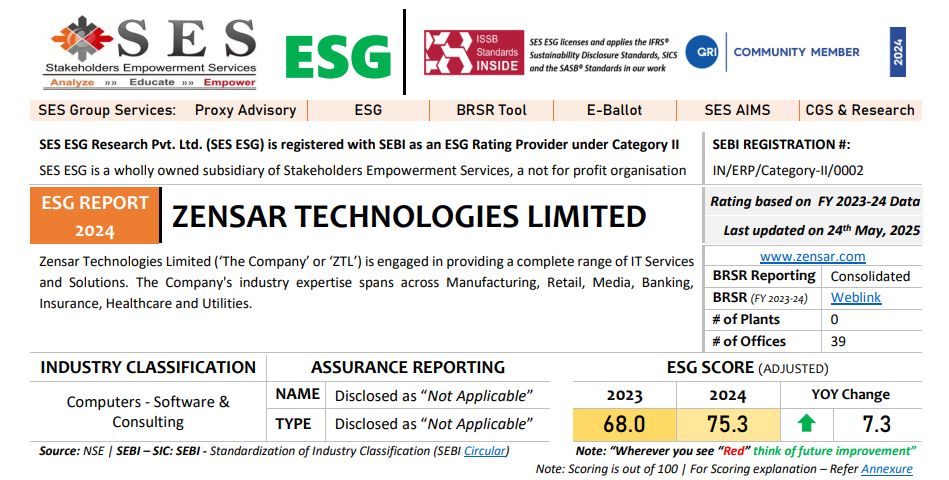The image size is (949, 480).
Task: Open the ESG service tab
Action: [368, 110]
